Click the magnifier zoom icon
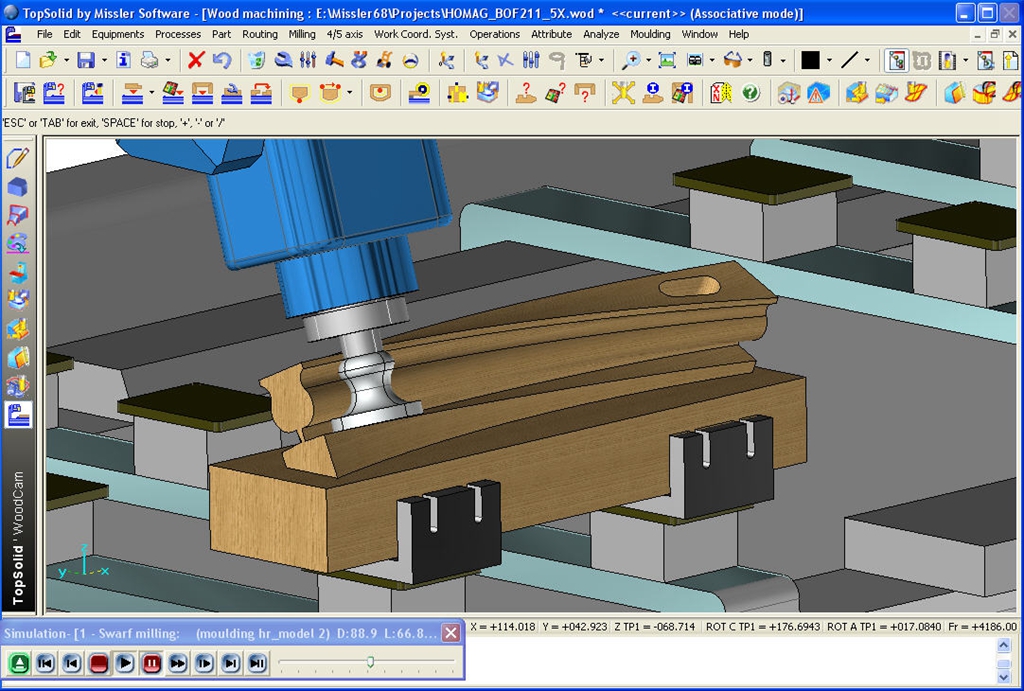 pyautogui.click(x=630, y=61)
